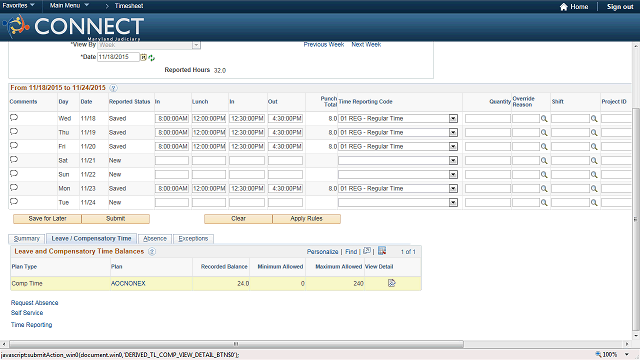
Task: Click the download-to-spreadsheet grid icon
Action: pyautogui.click(x=382, y=251)
